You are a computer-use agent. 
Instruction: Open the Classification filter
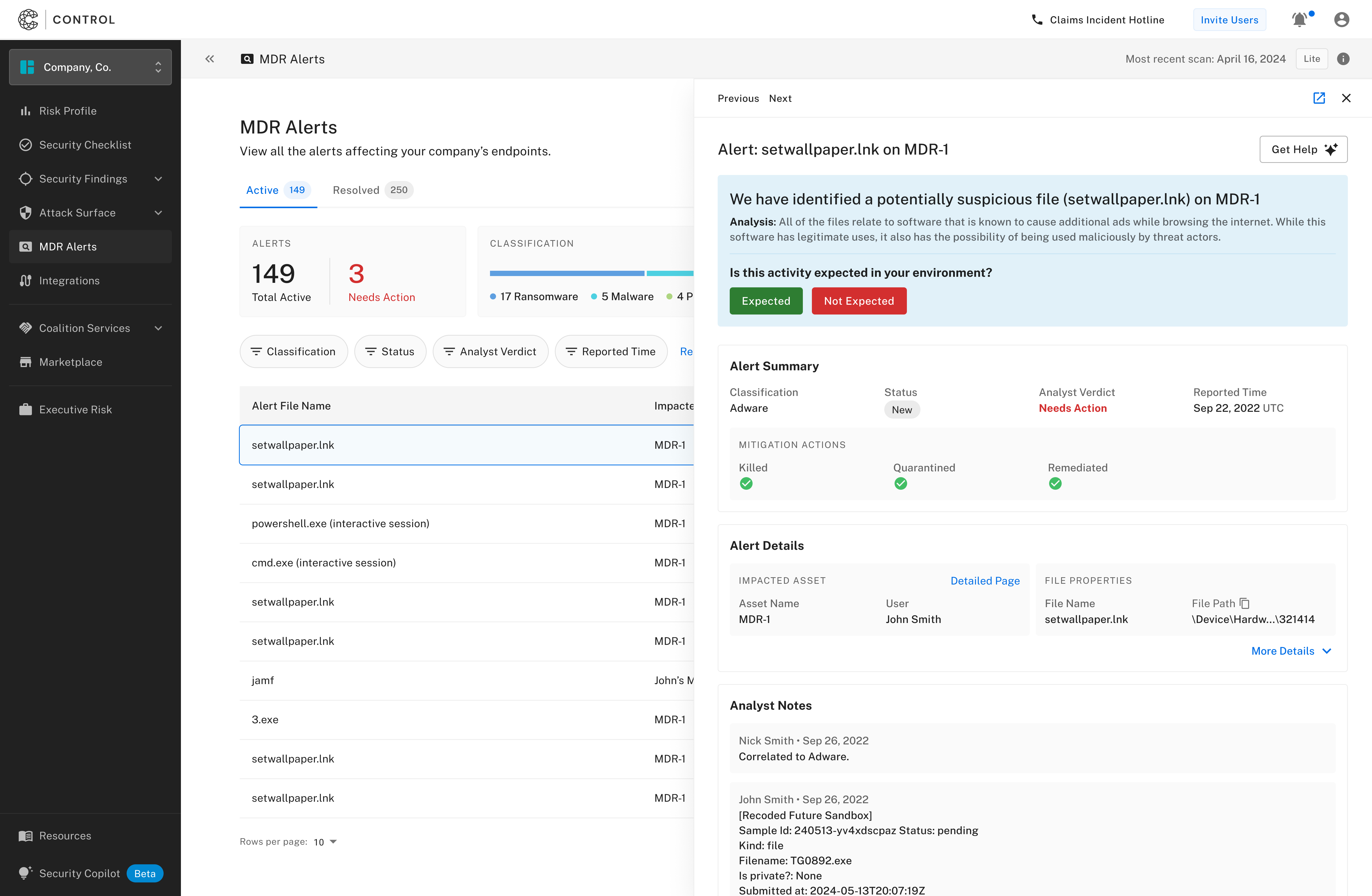coord(293,352)
